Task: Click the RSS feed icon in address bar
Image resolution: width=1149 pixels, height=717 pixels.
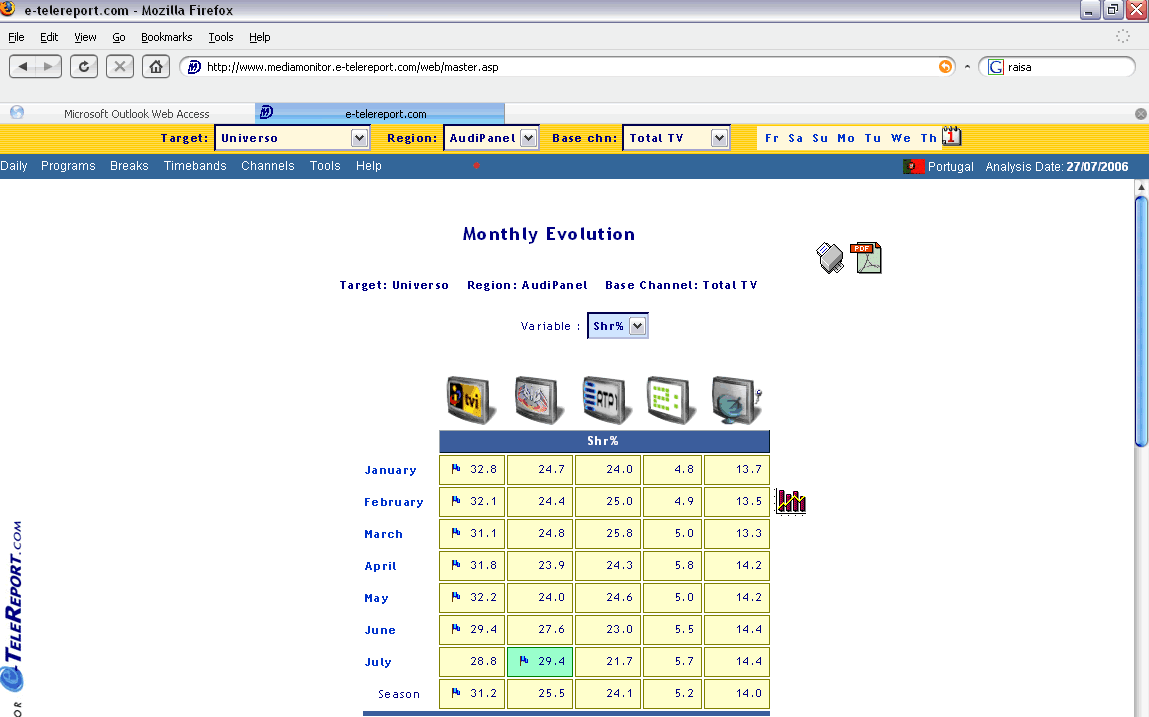Action: 945,67
